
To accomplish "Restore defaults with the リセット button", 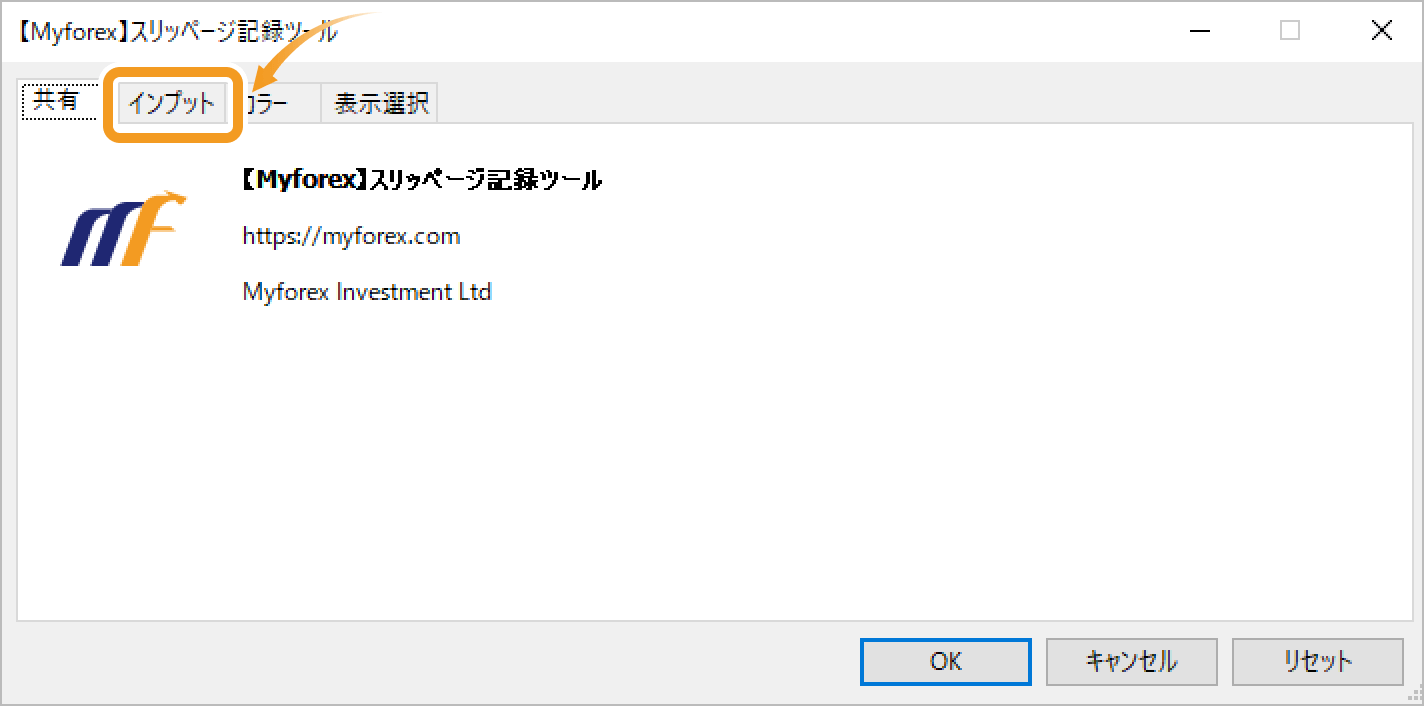I will (x=1318, y=661).
